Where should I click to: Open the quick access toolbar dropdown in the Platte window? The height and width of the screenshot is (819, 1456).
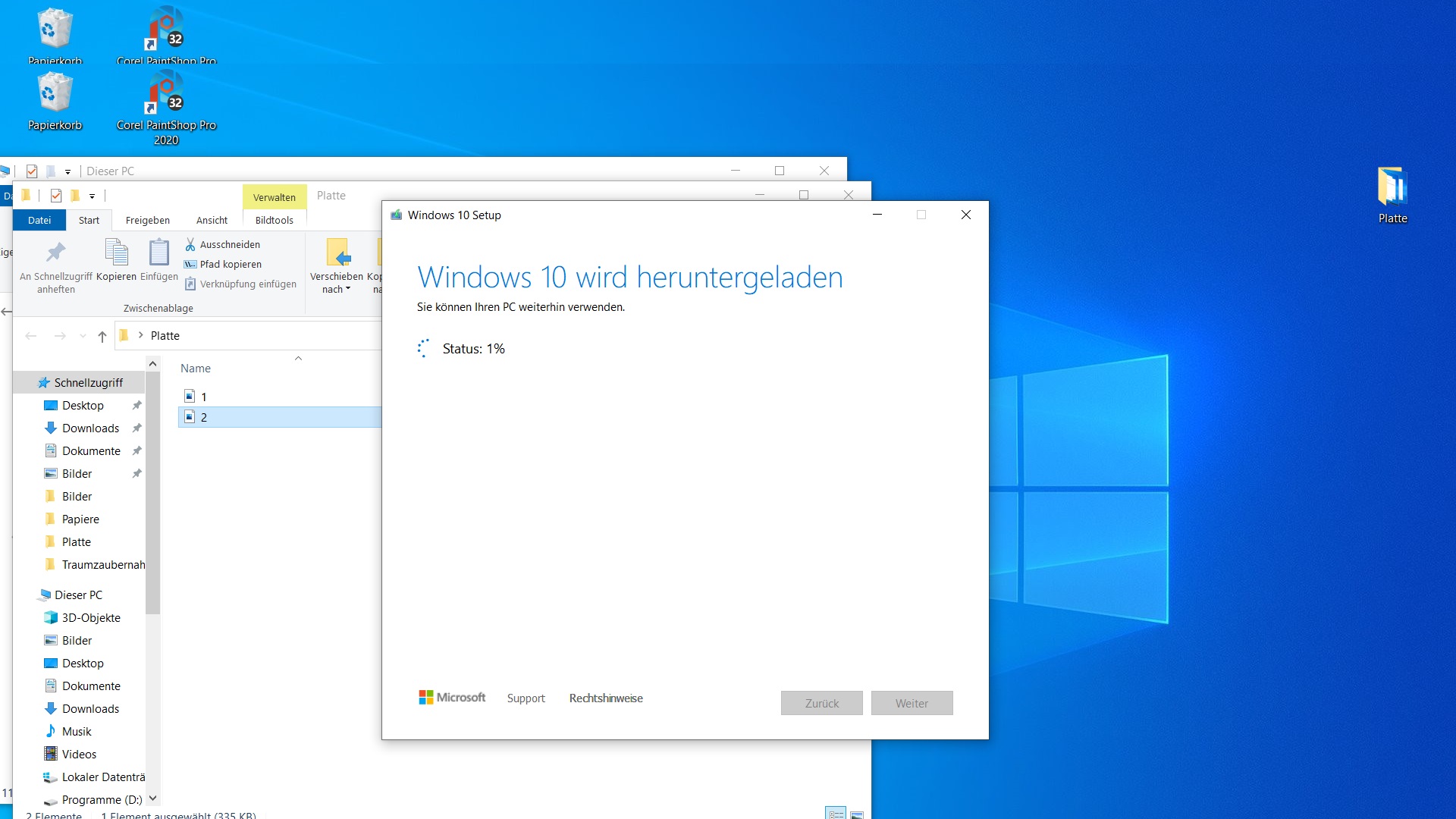pyautogui.click(x=93, y=196)
